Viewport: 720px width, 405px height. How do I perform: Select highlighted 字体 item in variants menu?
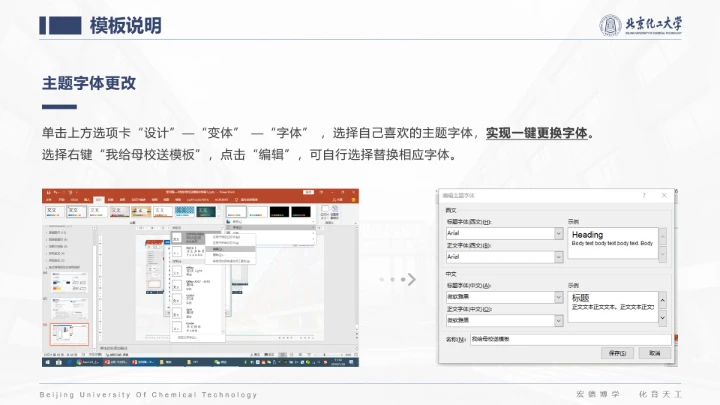tap(271, 227)
